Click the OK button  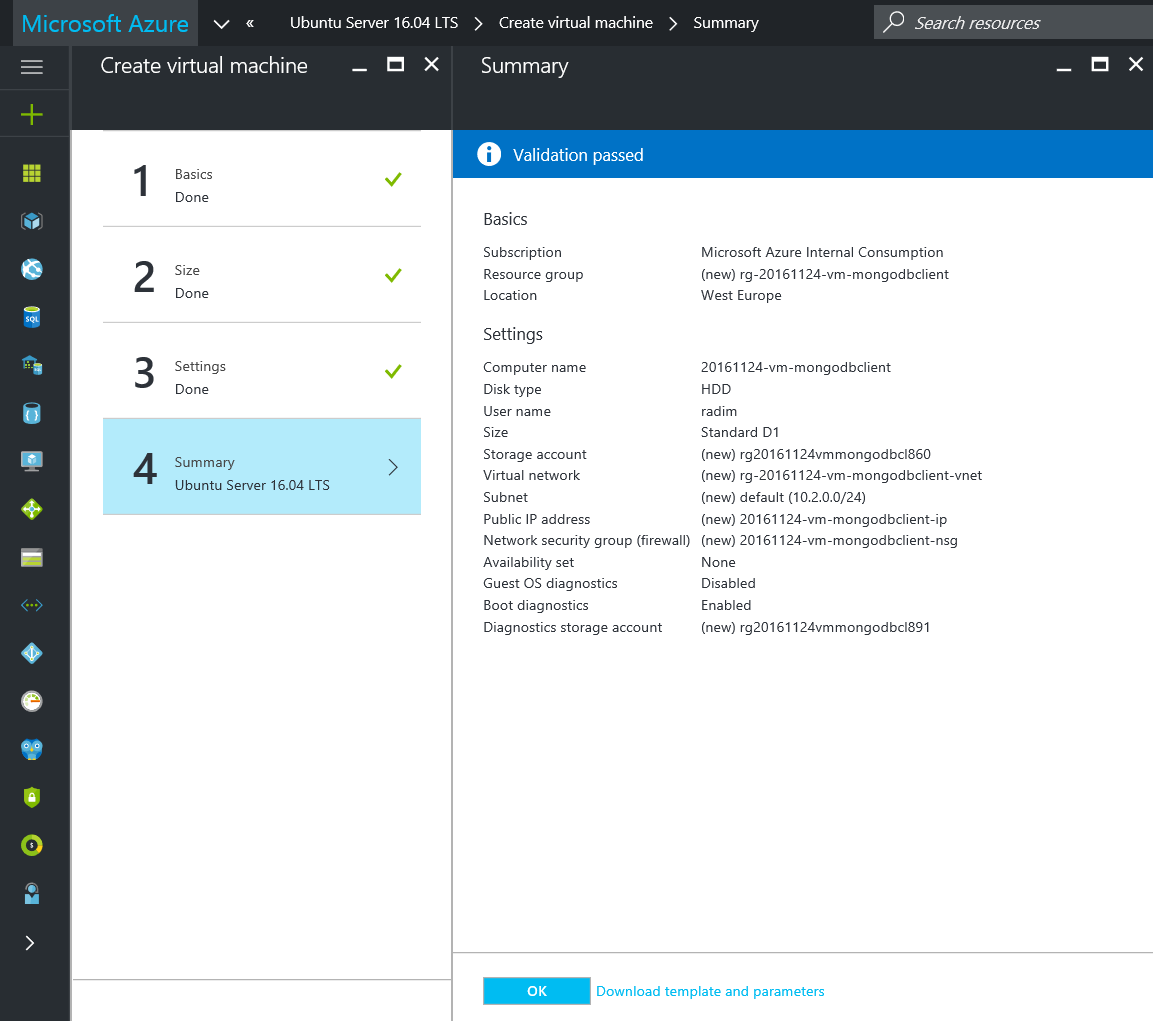click(x=537, y=991)
